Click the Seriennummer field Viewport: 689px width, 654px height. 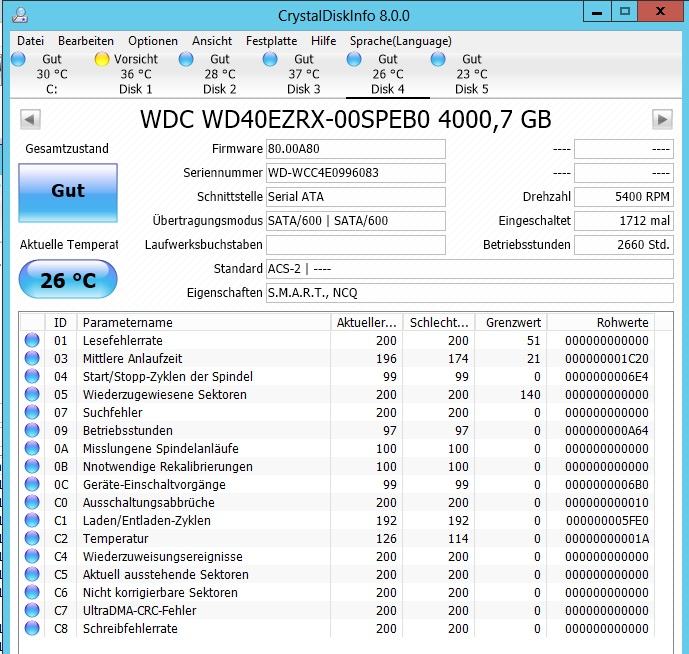point(356,173)
